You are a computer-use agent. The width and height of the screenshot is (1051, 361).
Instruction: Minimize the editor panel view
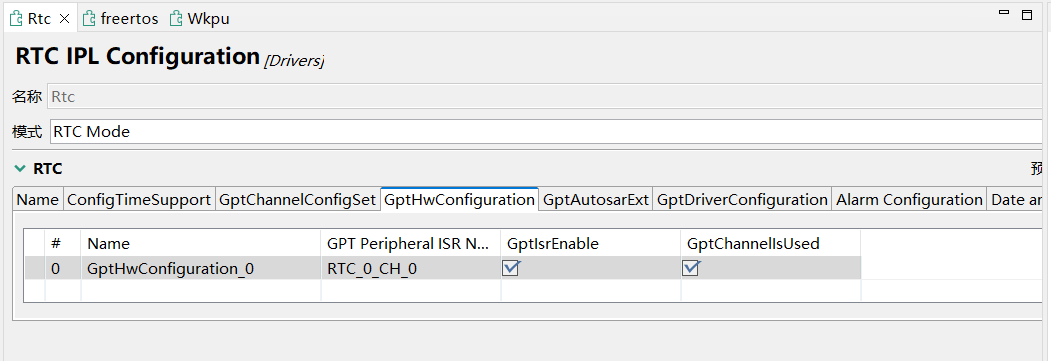point(1004,13)
